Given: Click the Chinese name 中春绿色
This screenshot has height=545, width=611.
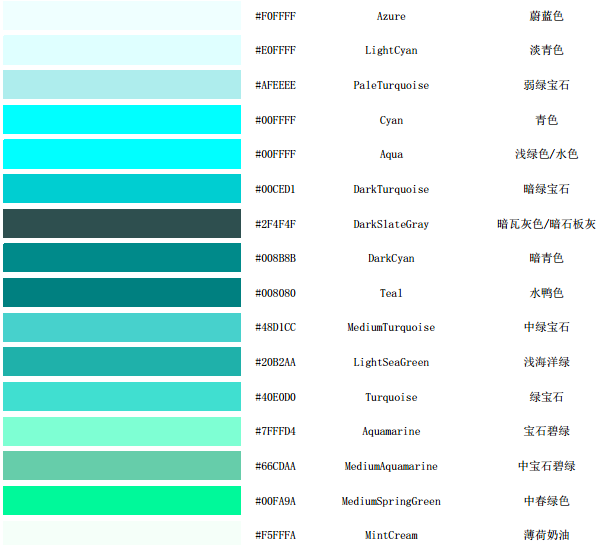Looking at the screenshot, I should [x=546, y=501].
